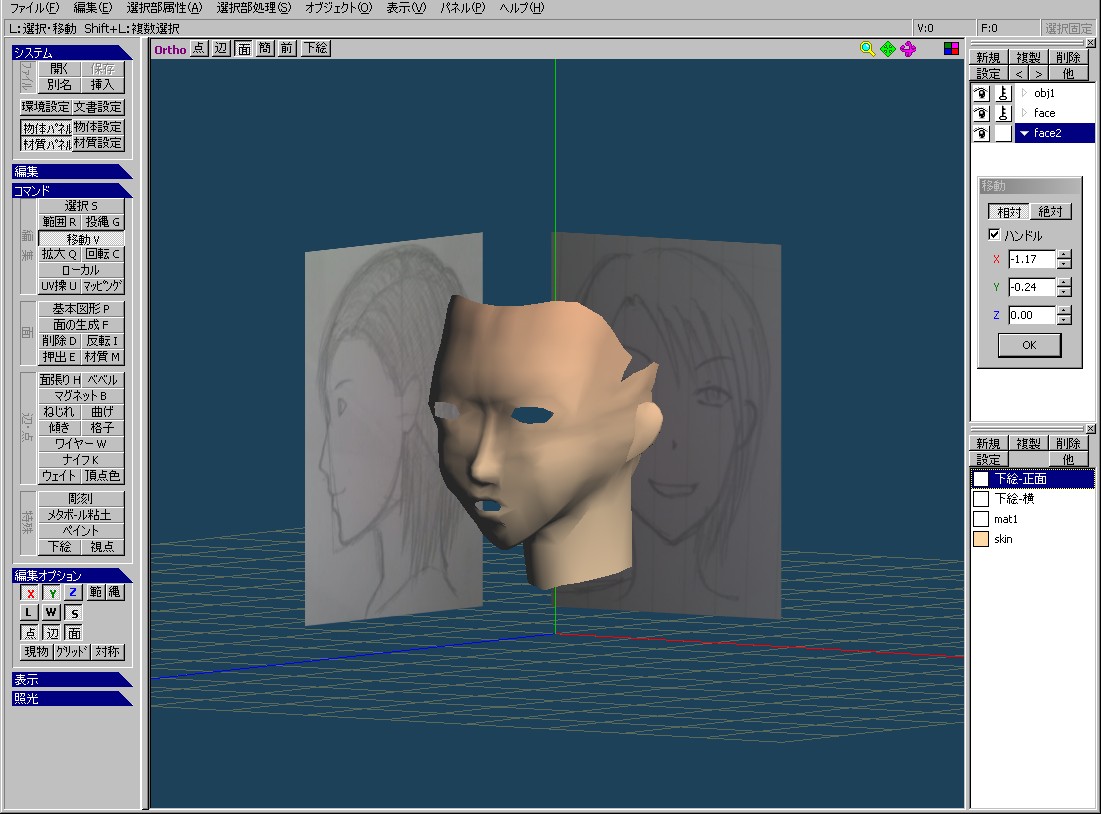Image resolution: width=1101 pixels, height=814 pixels.
Task: Choose the 移動 V move command
Action: (x=81, y=239)
